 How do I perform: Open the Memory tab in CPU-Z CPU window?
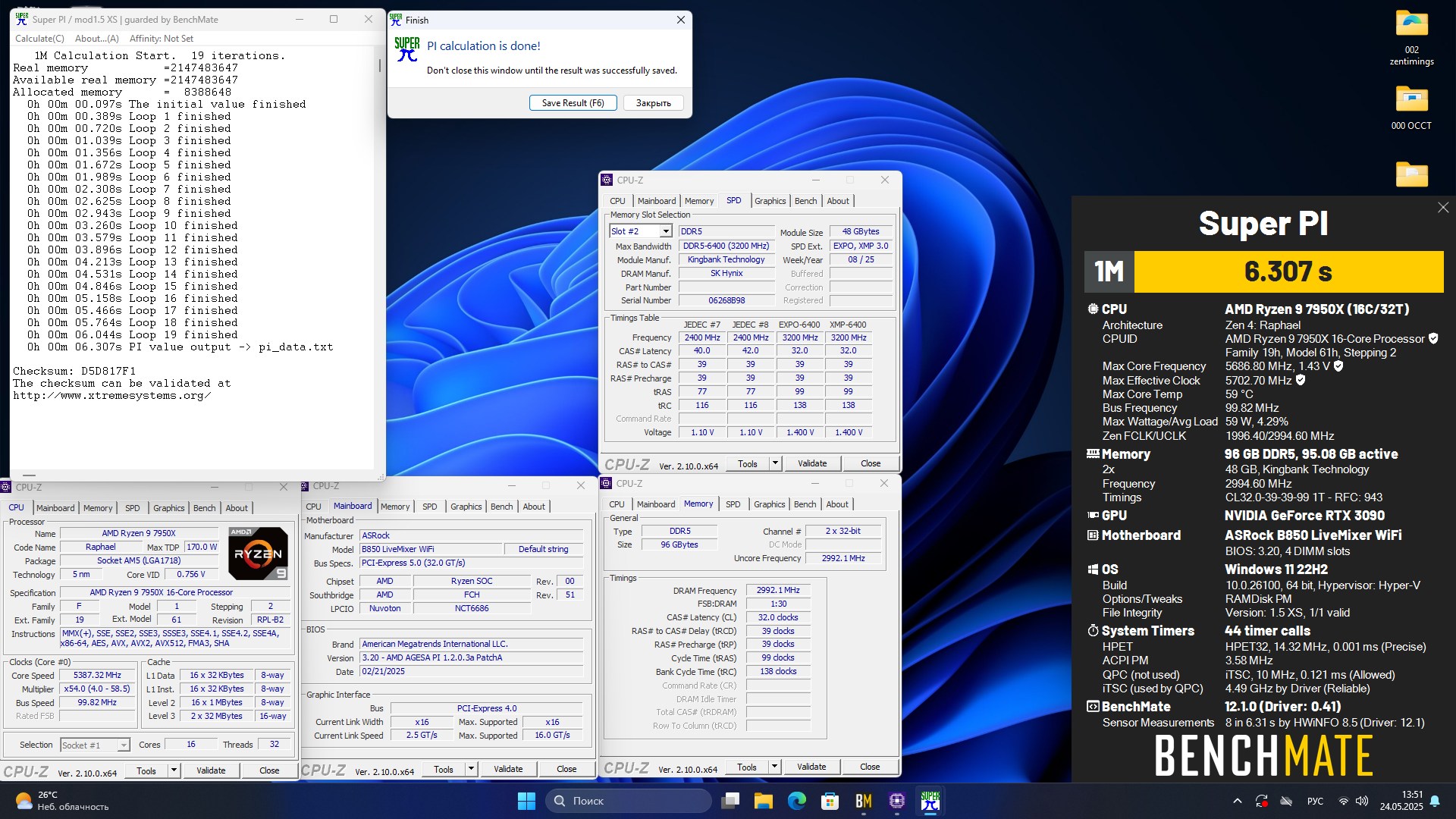tap(98, 508)
